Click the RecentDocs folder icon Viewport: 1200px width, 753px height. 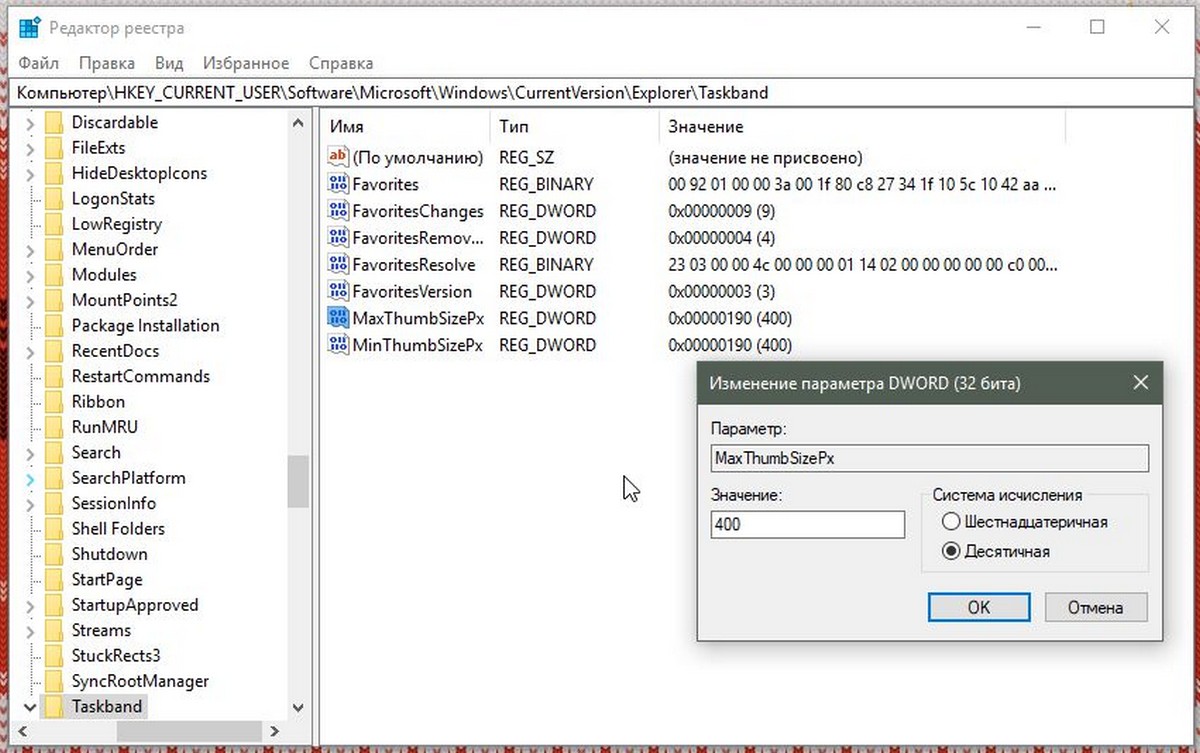[53, 351]
